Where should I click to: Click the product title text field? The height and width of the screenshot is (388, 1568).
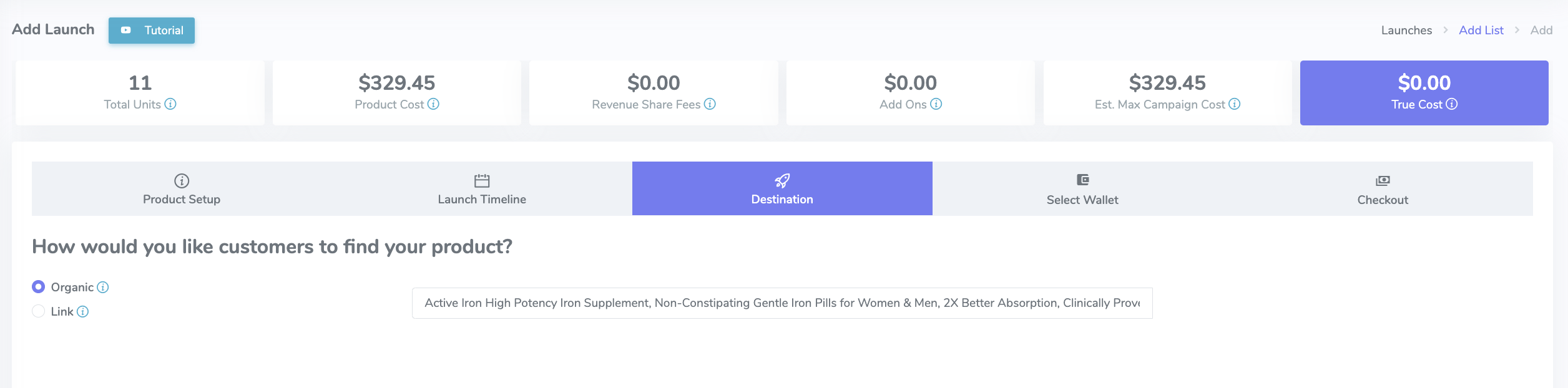click(x=782, y=303)
